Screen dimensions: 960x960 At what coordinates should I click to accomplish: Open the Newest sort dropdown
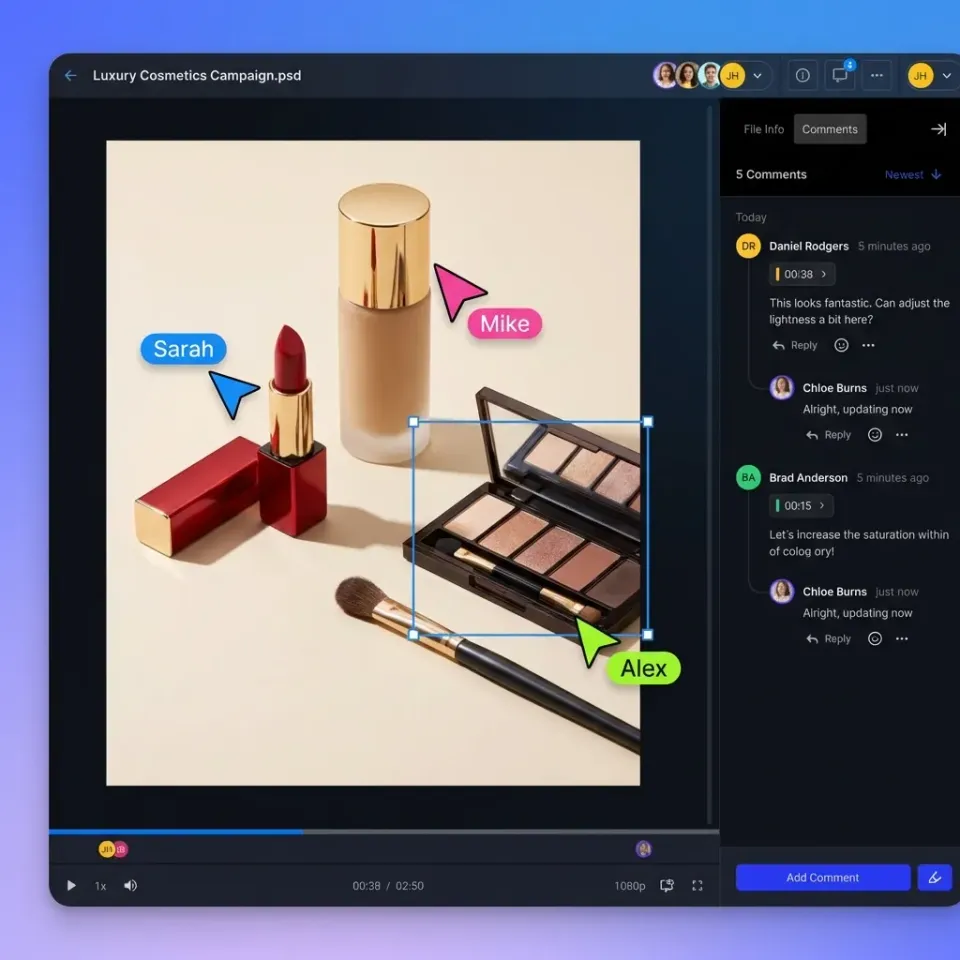point(912,174)
